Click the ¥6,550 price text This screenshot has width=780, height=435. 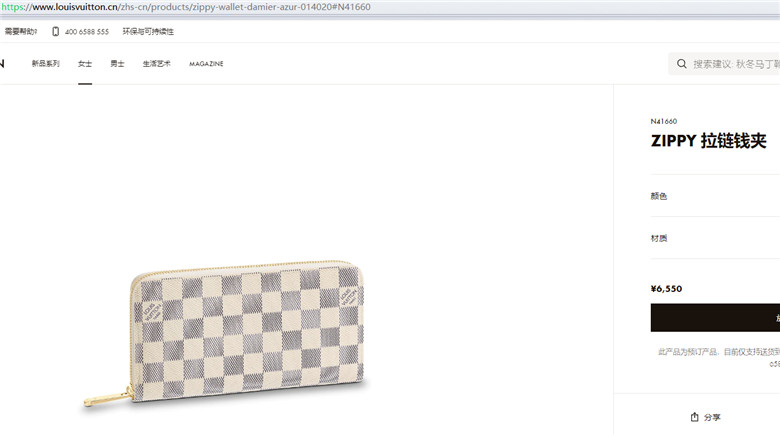666,289
